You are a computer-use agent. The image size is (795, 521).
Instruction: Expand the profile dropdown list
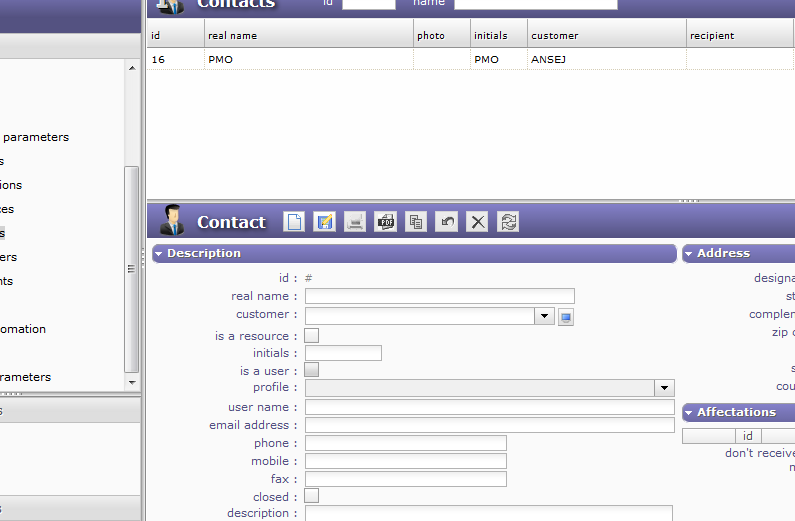(x=664, y=388)
